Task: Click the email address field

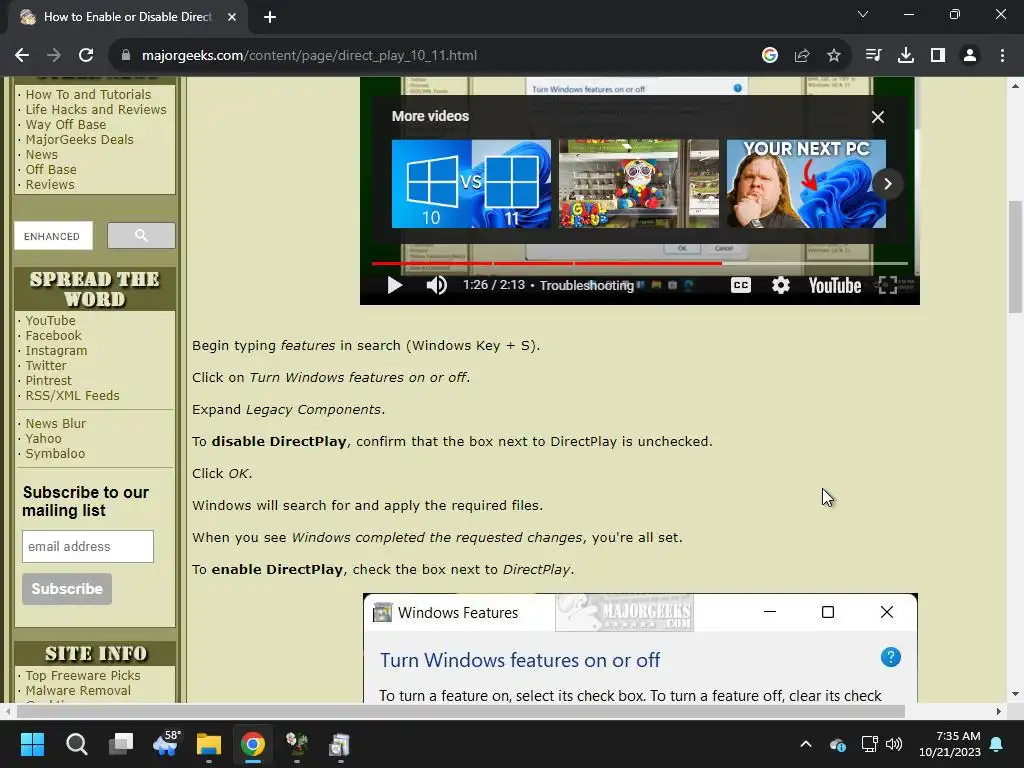Action: tap(88, 547)
